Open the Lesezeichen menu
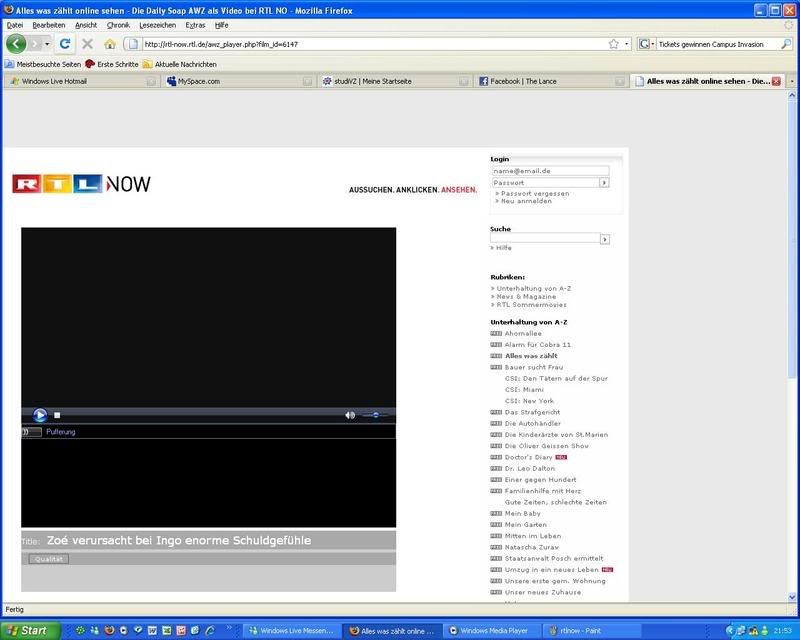 tap(158, 25)
